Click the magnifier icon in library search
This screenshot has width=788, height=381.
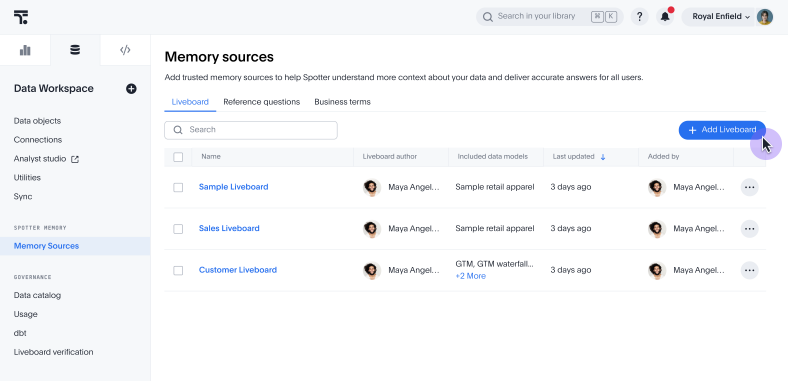487,17
